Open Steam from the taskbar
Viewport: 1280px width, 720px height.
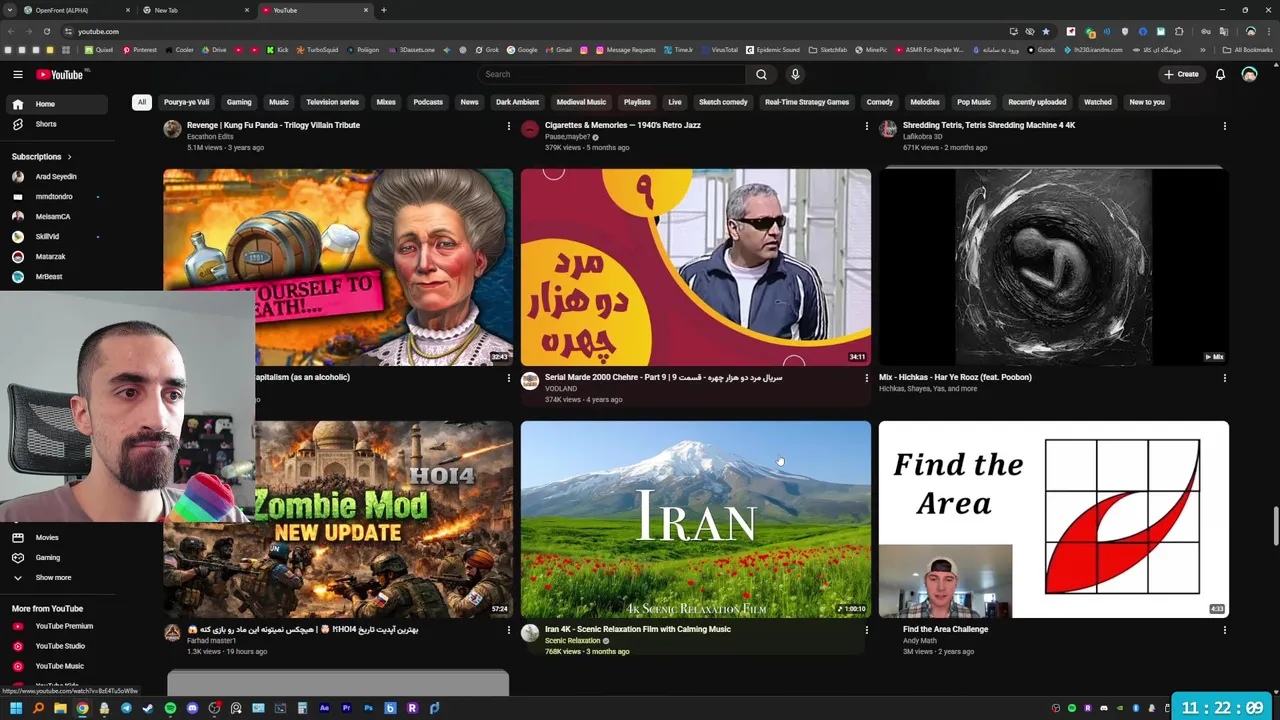[148, 708]
